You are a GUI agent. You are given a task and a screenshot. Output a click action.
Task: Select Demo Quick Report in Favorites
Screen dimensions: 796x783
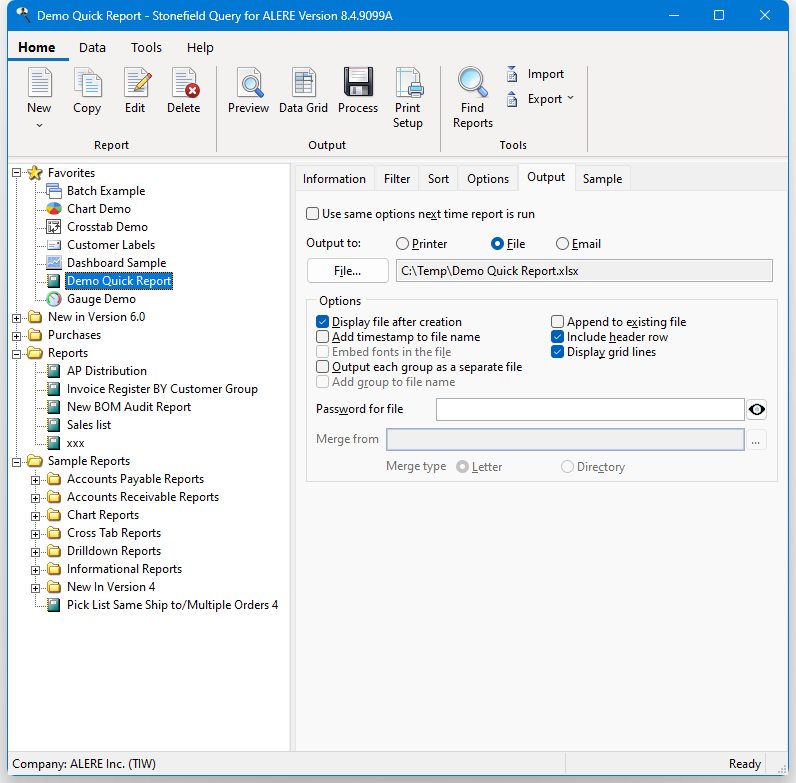click(119, 281)
